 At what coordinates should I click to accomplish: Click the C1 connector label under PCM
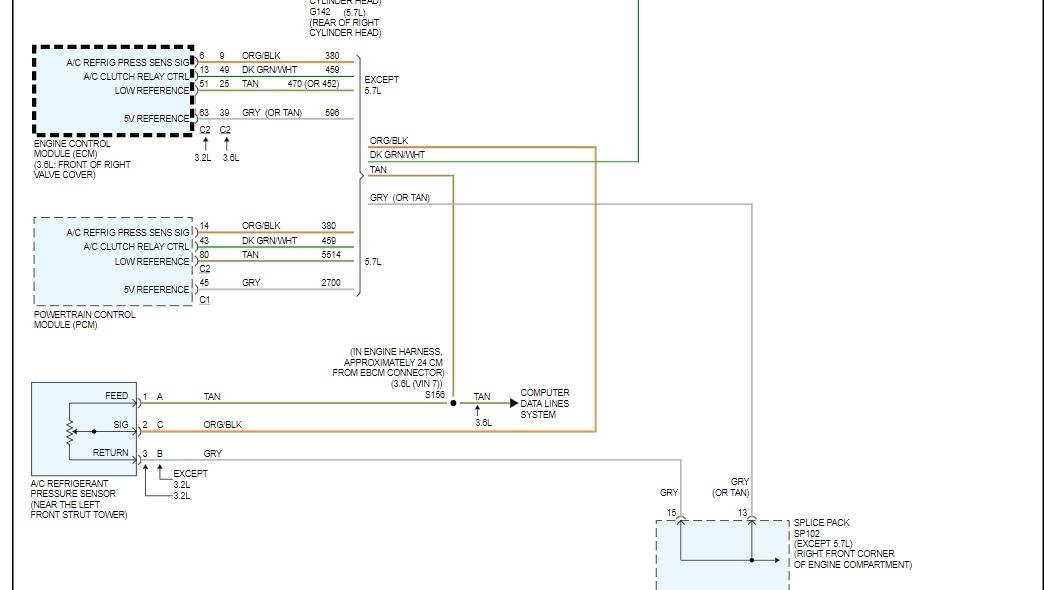[x=204, y=300]
